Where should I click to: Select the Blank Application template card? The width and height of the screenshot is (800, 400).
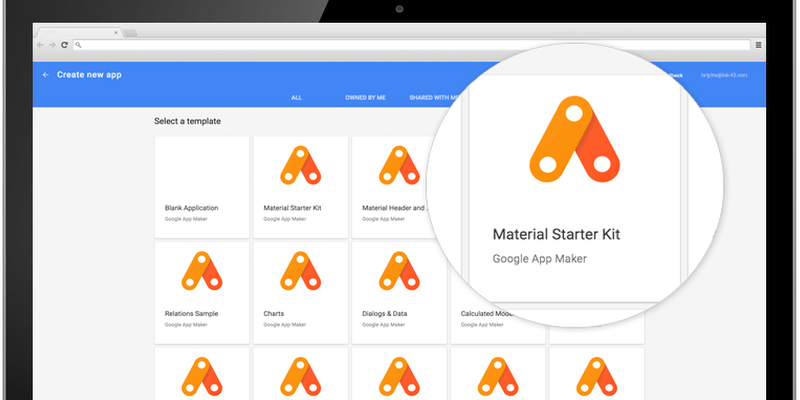coord(202,187)
